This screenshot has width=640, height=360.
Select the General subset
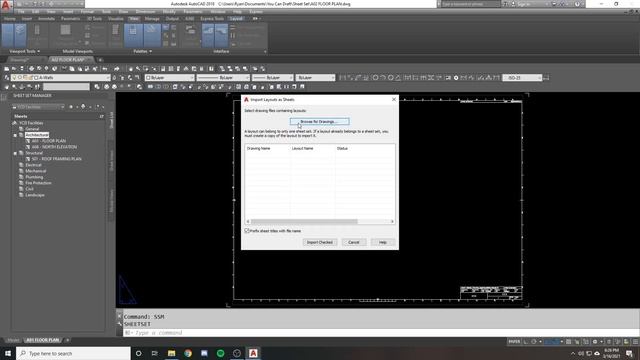pos(32,129)
